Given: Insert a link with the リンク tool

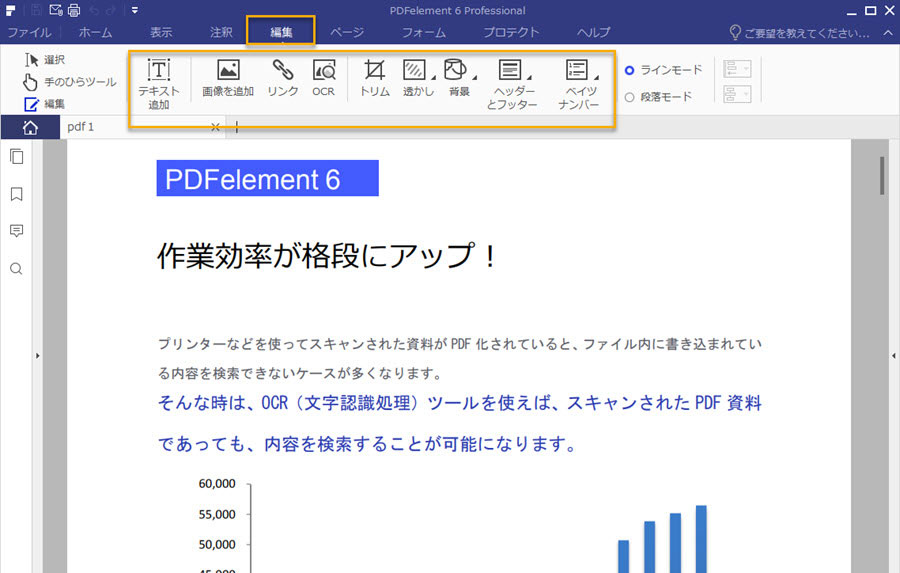Looking at the screenshot, I should [x=283, y=78].
